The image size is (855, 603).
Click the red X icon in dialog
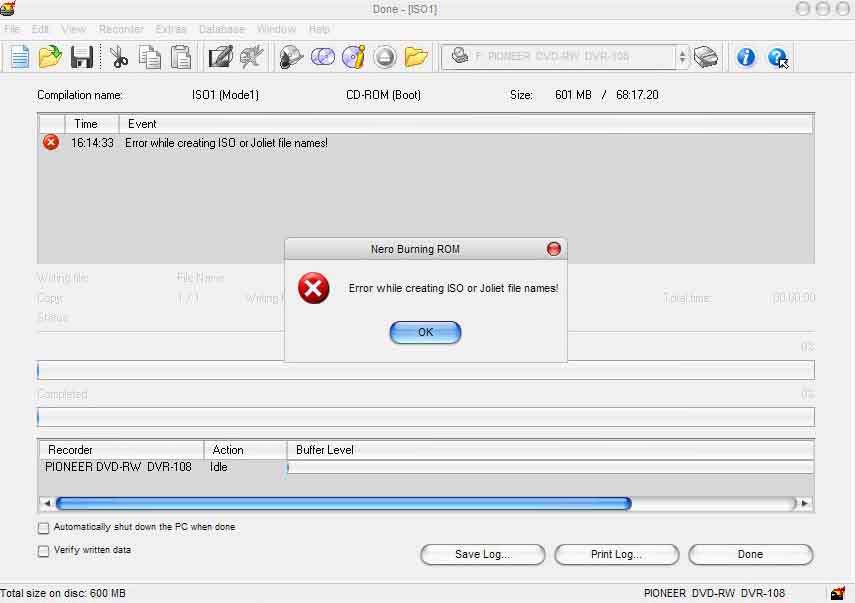pyautogui.click(x=314, y=288)
